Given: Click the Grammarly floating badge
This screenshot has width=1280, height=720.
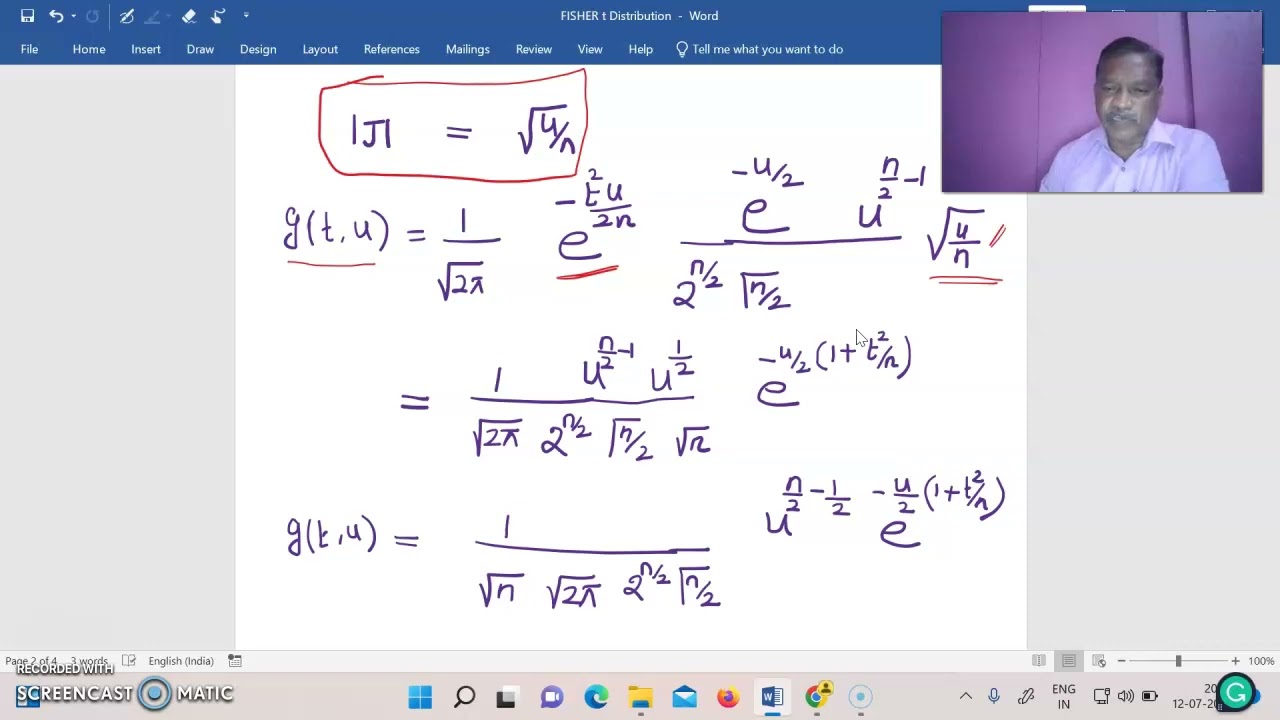Looking at the screenshot, I should tap(1237, 692).
